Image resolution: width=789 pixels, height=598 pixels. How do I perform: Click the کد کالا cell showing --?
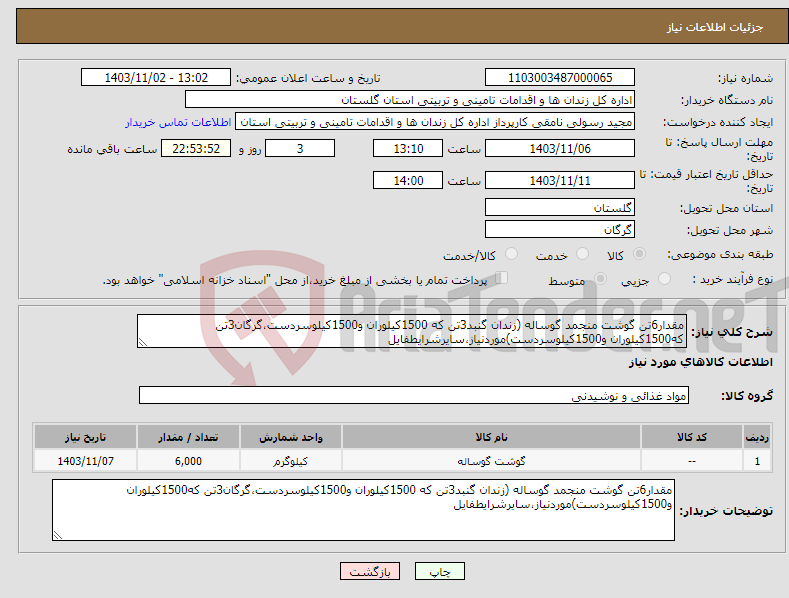point(692,461)
